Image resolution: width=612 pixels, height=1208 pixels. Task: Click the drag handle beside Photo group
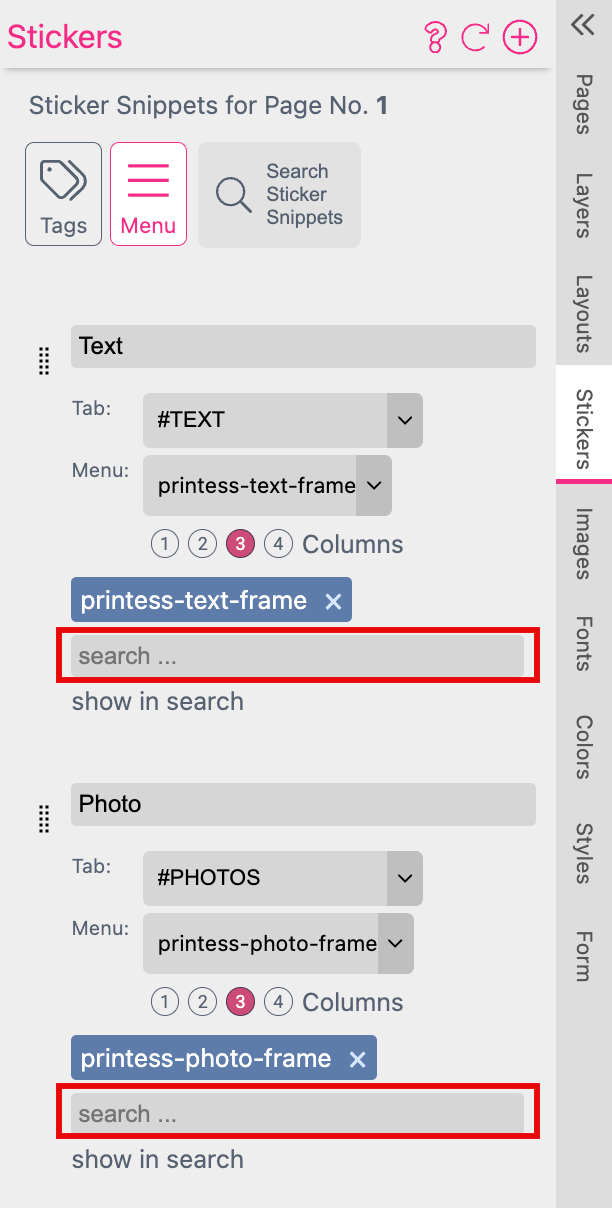(x=43, y=819)
